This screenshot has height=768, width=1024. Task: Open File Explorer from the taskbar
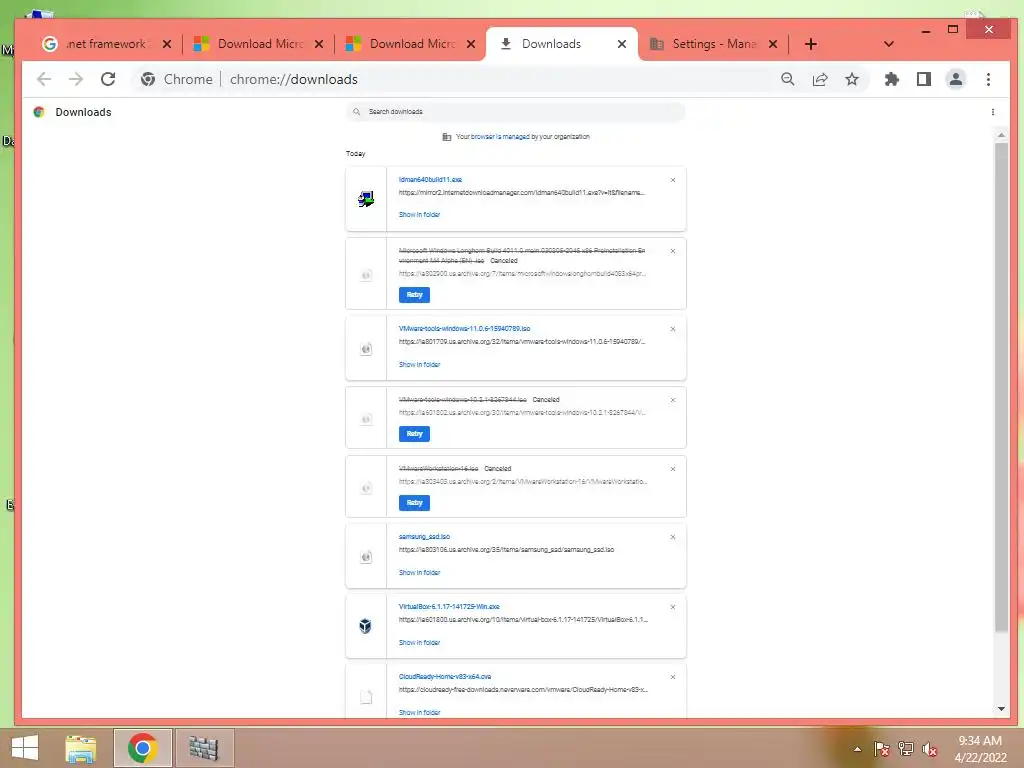point(81,748)
